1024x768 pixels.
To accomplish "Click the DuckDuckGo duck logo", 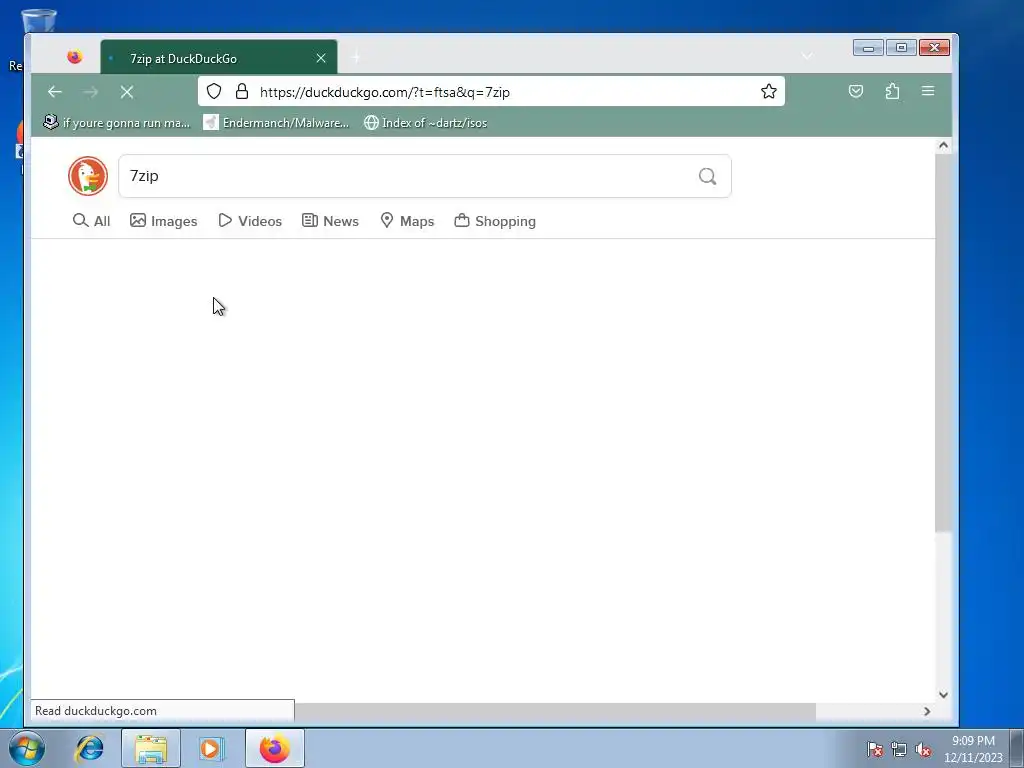I will [88, 176].
